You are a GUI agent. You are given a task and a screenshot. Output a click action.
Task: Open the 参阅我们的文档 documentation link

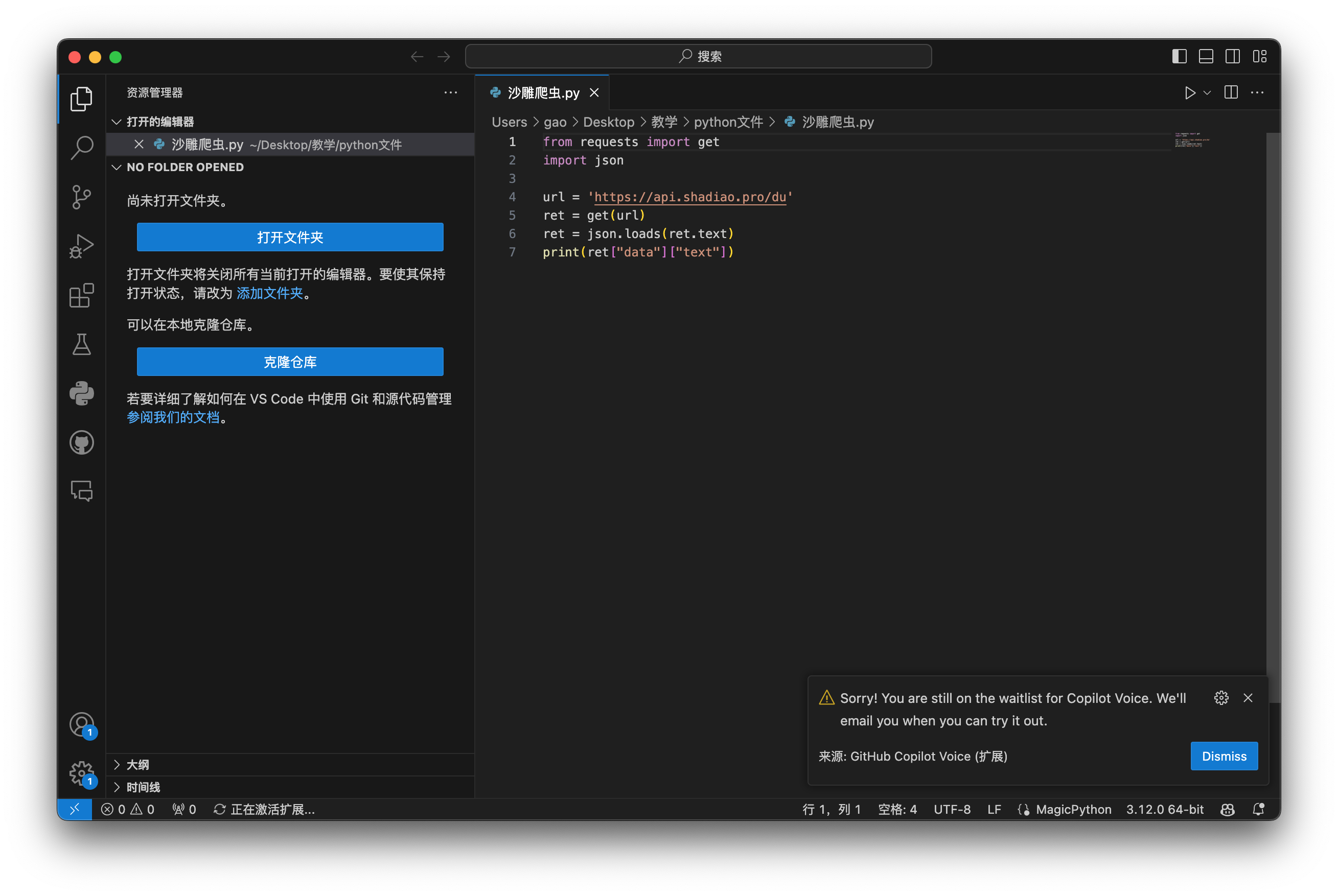click(x=173, y=418)
